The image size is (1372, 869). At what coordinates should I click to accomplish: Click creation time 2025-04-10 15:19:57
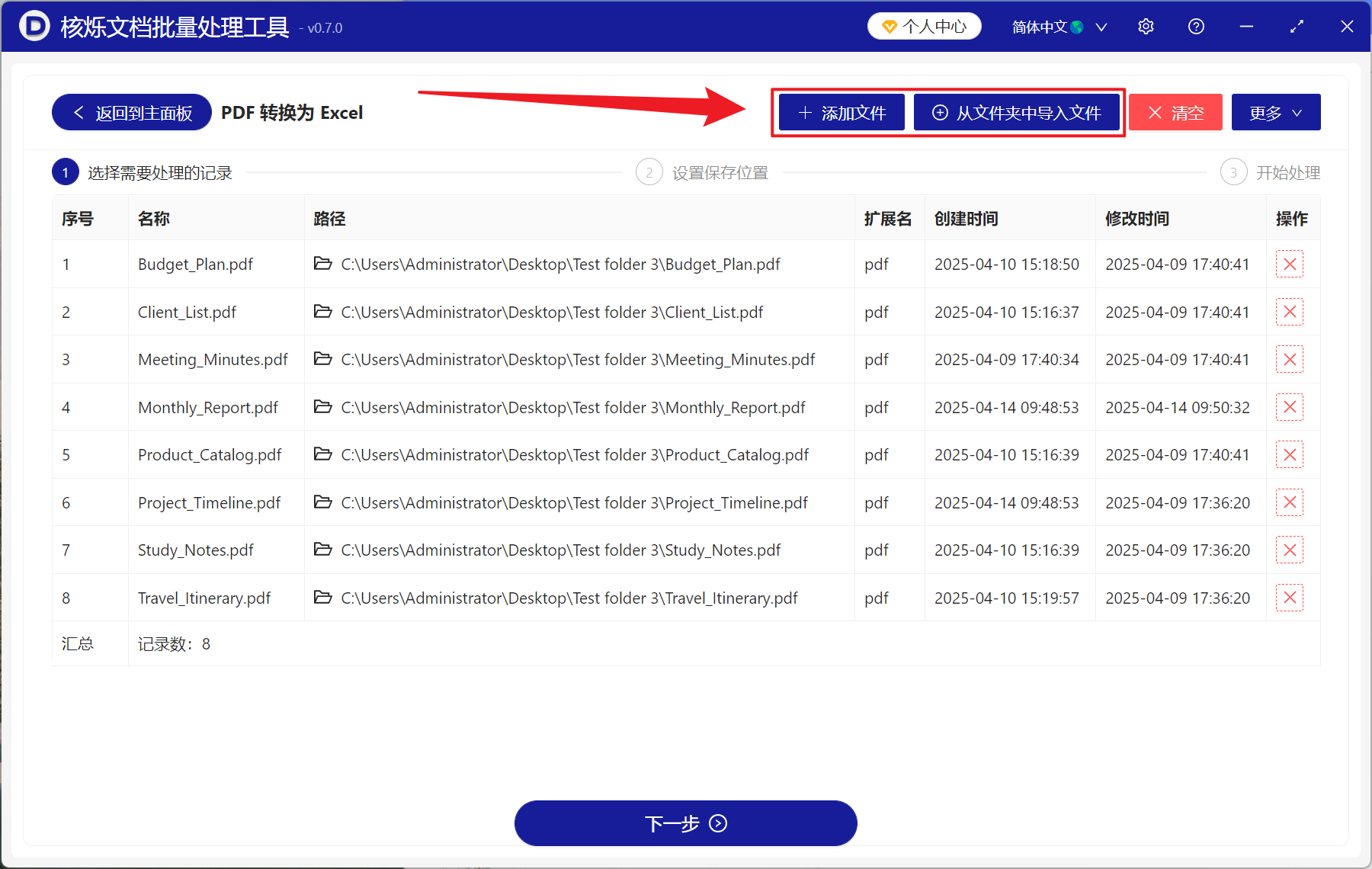[x=1007, y=598]
